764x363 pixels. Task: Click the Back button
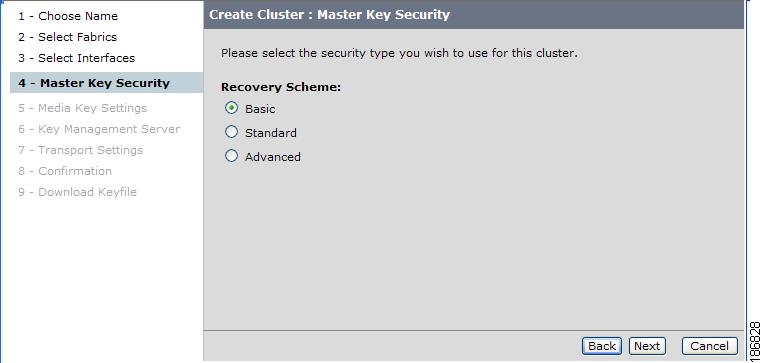click(x=602, y=346)
